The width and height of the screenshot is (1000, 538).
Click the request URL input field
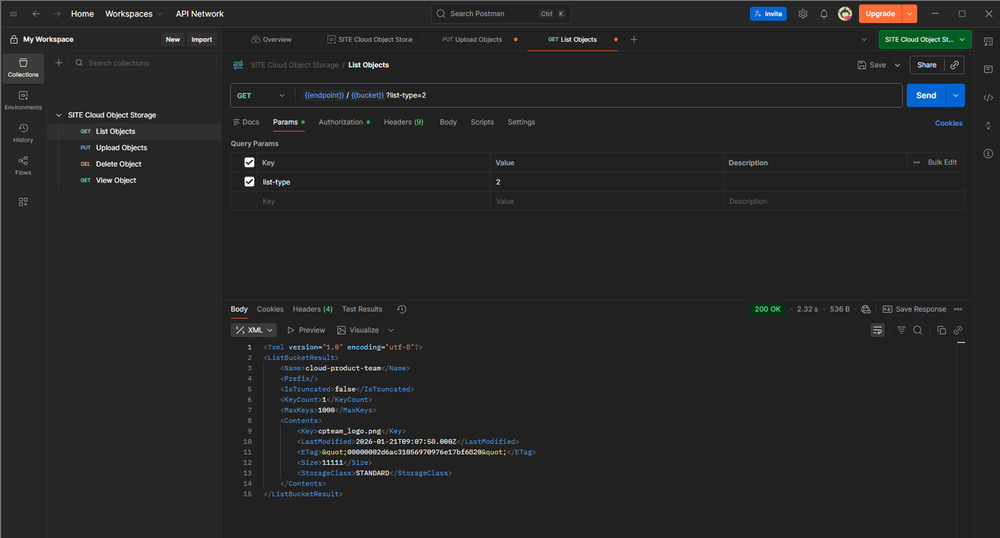[599, 96]
